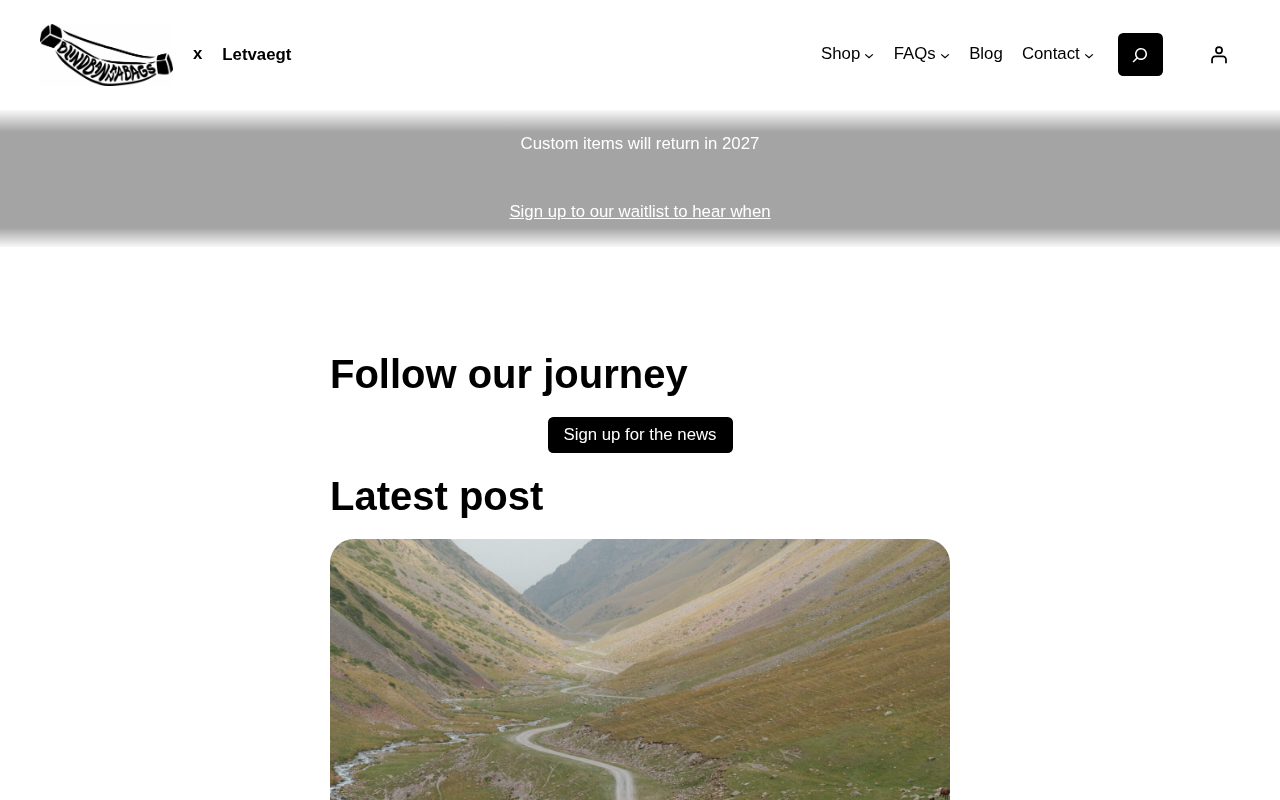This screenshot has height=800, width=1280.
Task: Open the Shop menu item
Action: [840, 54]
